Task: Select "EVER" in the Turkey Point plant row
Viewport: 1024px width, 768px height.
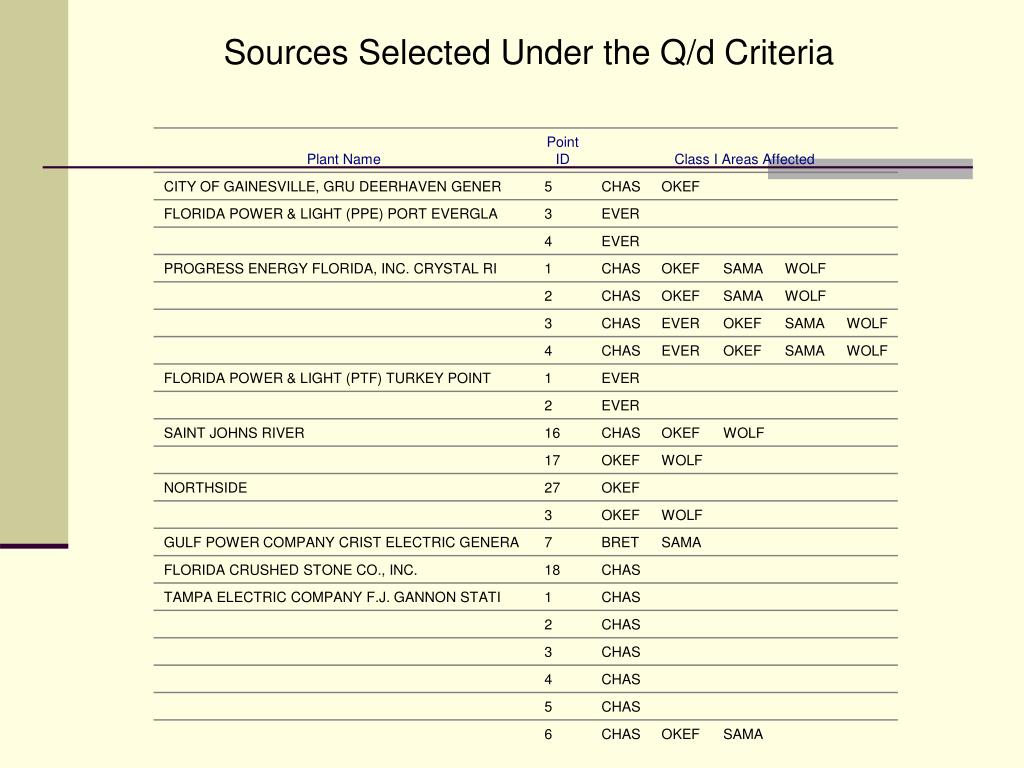Action: (620, 378)
